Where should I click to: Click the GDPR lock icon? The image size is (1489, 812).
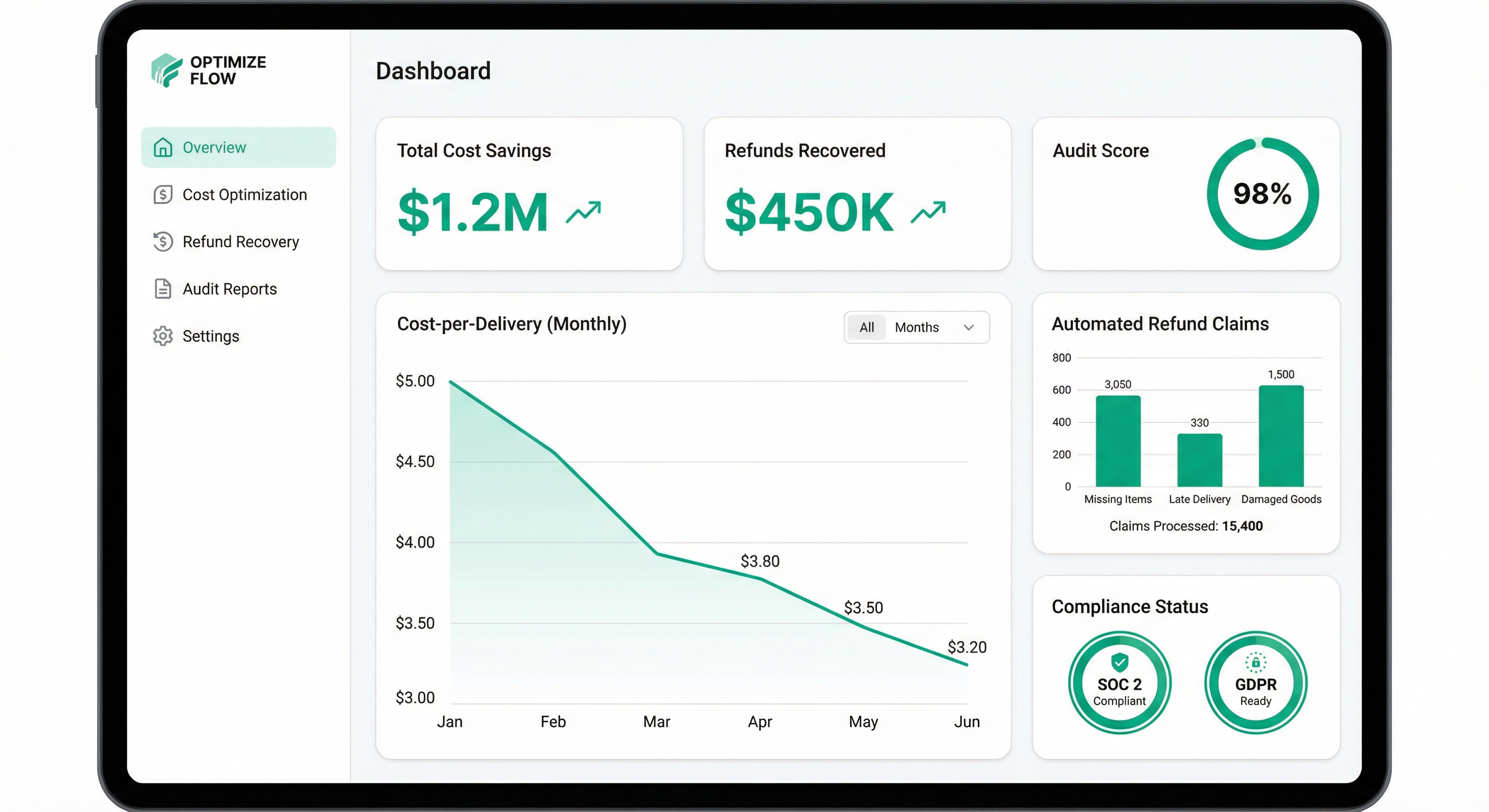pos(1255,662)
